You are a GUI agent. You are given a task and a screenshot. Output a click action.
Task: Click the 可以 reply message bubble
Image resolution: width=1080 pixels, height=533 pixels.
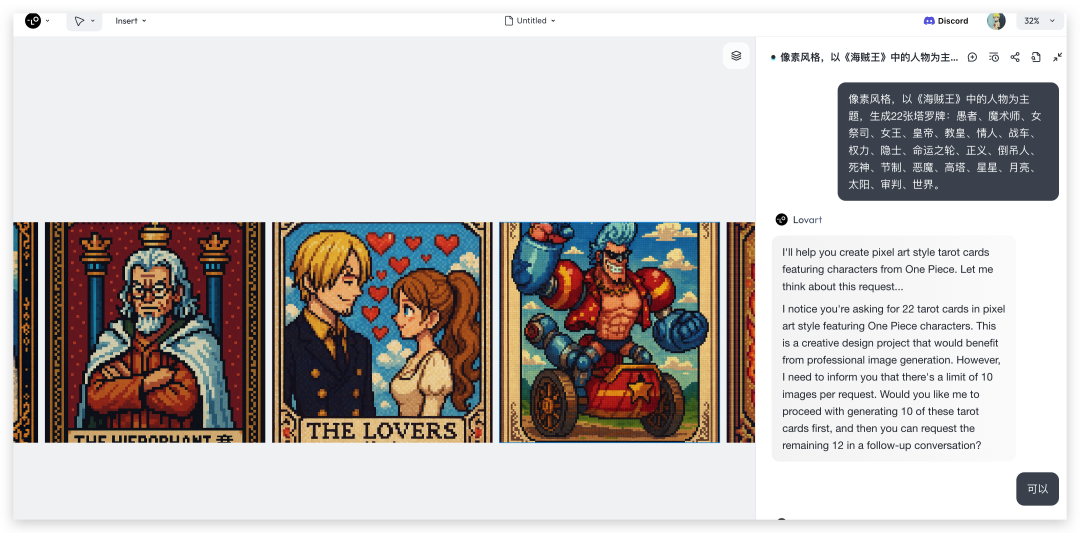click(x=1037, y=489)
